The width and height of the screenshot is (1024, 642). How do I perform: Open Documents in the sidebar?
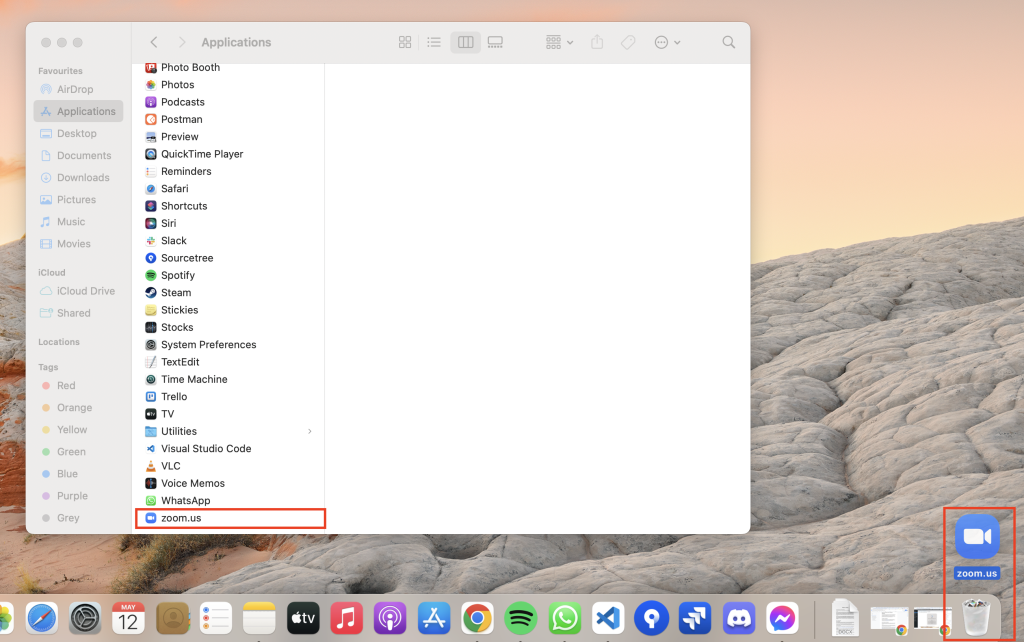[78, 155]
